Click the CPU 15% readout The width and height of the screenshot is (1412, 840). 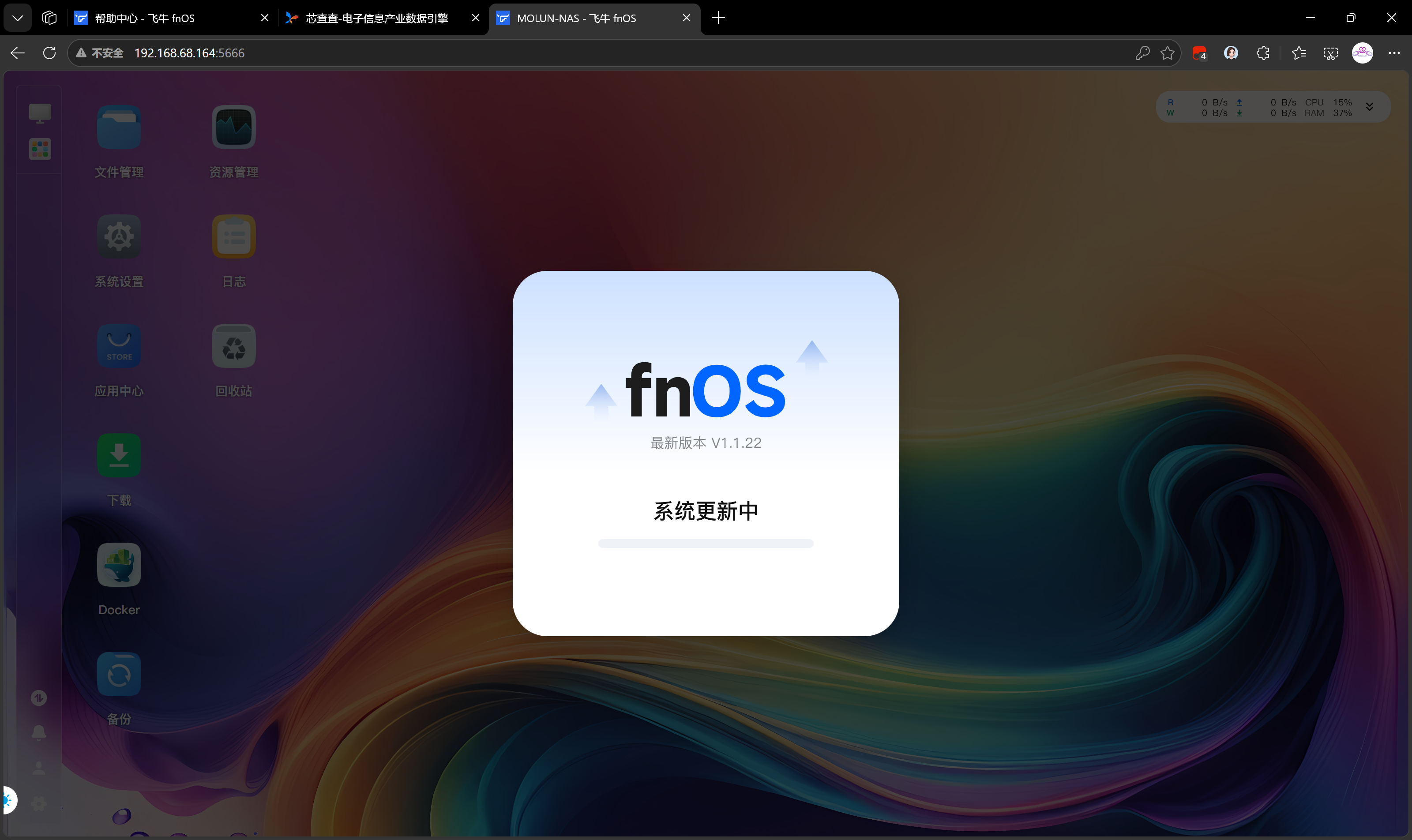click(1328, 102)
